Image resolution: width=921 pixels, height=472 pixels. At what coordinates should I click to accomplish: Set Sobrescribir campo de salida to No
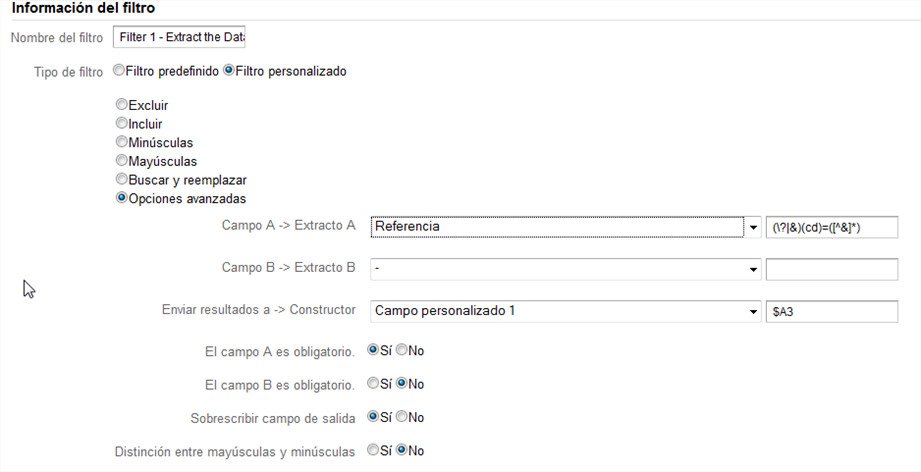coord(402,417)
